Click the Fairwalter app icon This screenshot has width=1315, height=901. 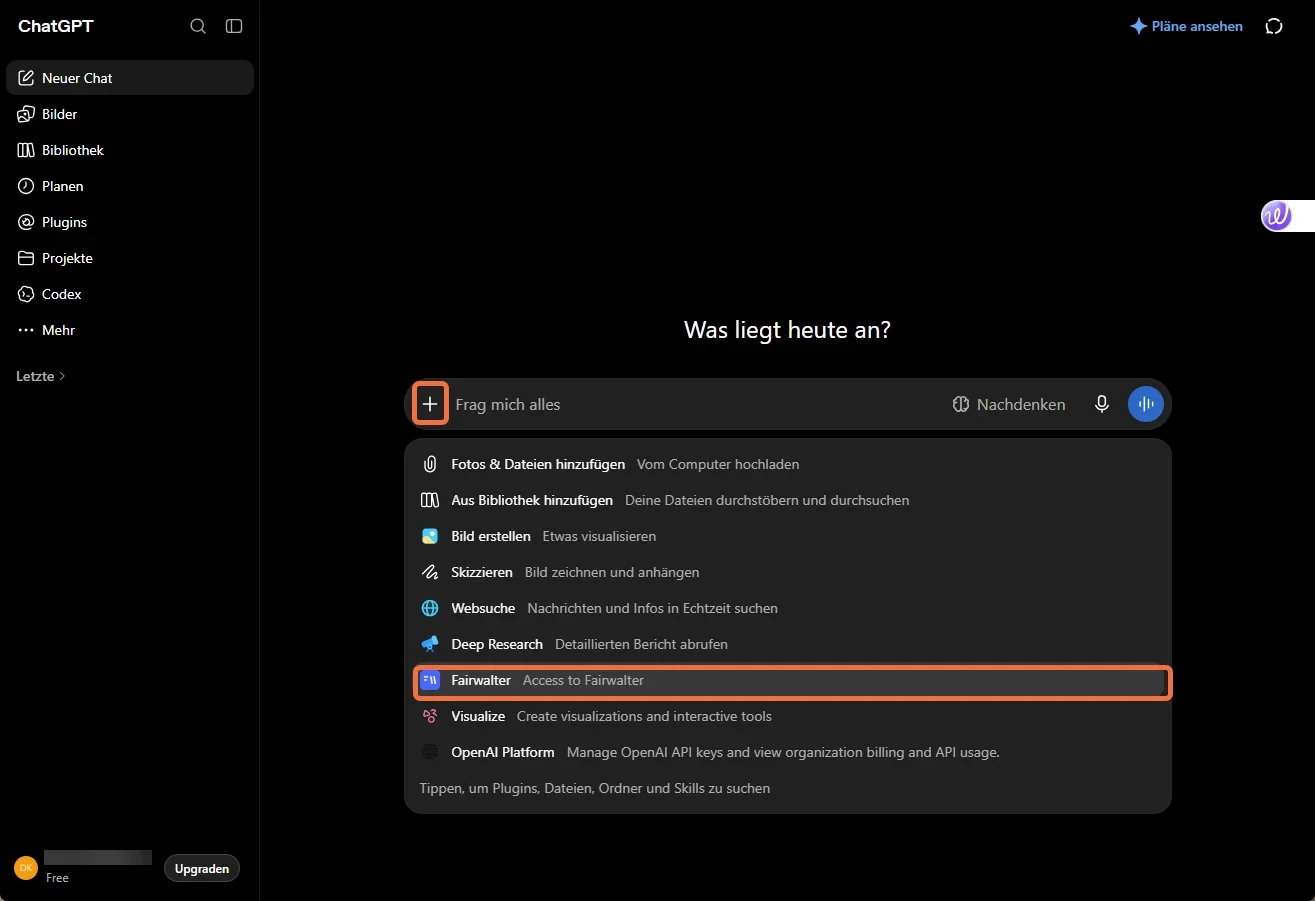click(430, 680)
